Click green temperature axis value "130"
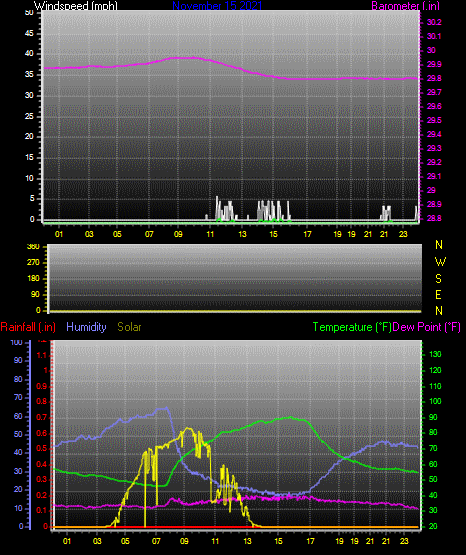Screen dimensions: 466x555 435,354
